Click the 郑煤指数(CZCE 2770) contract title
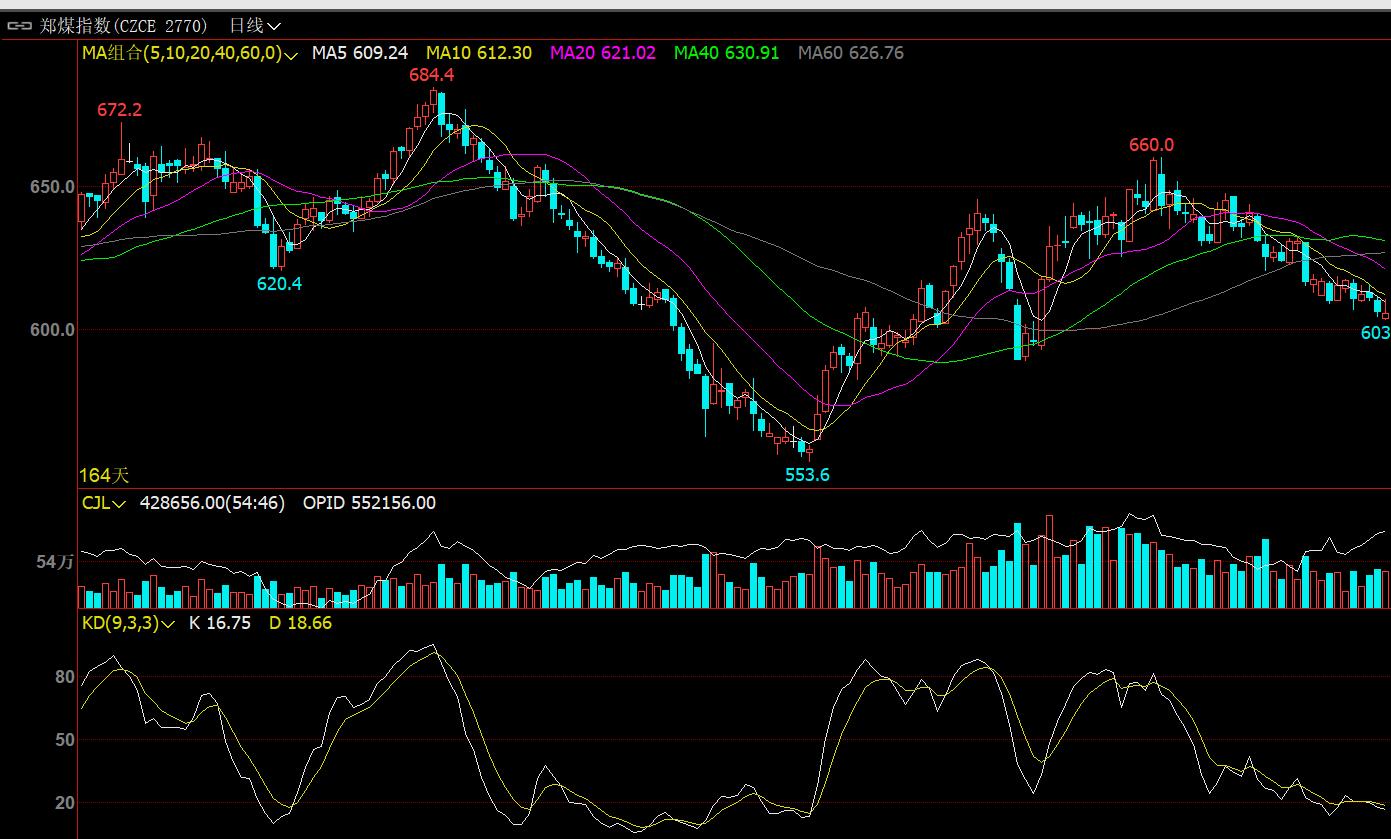1391x839 pixels. [x=124, y=25]
